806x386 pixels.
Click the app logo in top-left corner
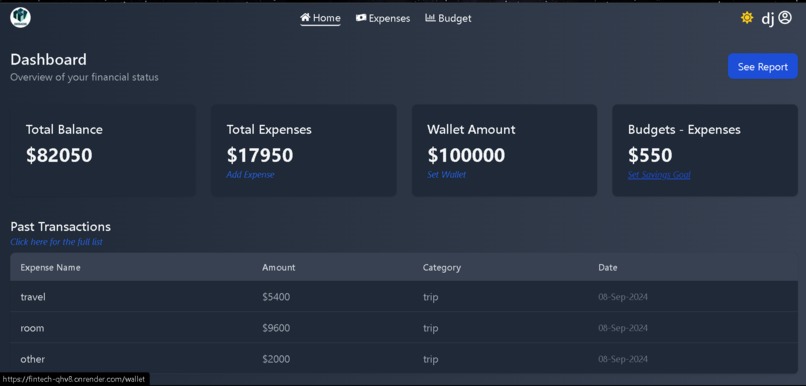[21, 17]
